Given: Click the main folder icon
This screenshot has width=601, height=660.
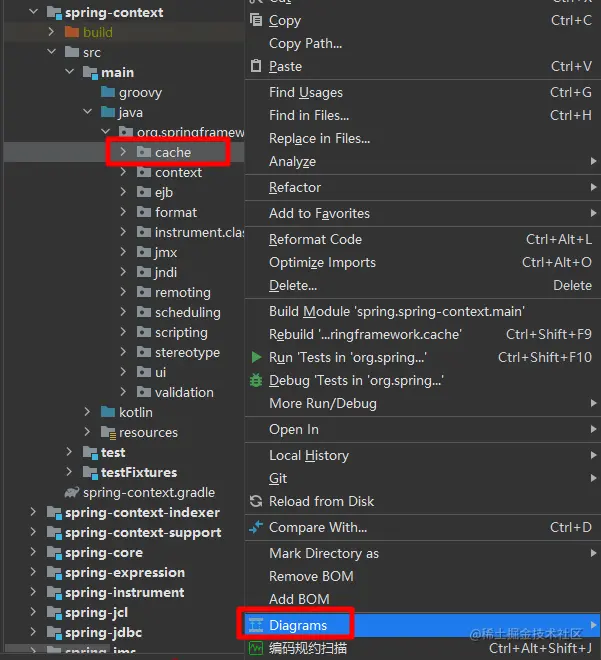Looking at the screenshot, I should (90, 73).
